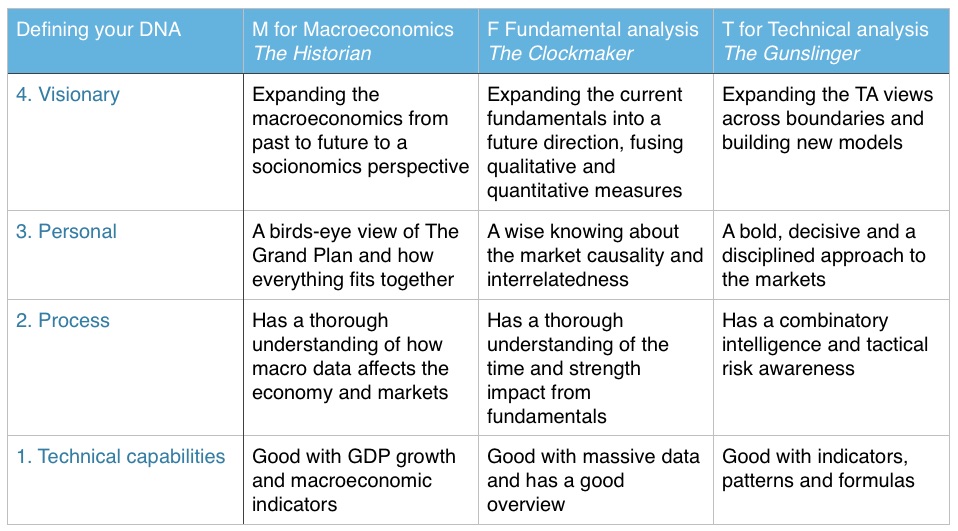This screenshot has height=531, width=958.
Task: Click the 'Good with indicators, patterns and formulas' cell
Action: pos(831,480)
